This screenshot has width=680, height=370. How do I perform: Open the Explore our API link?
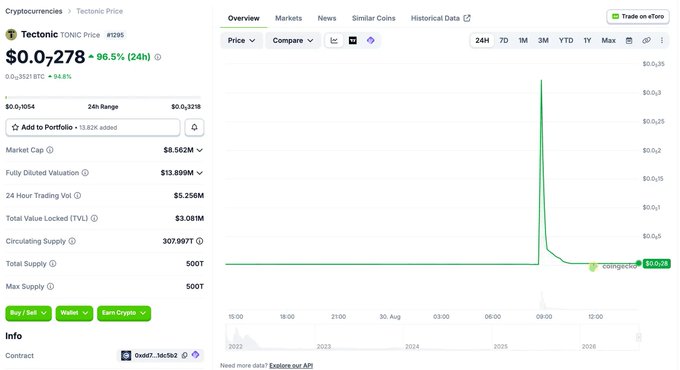tap(291, 366)
